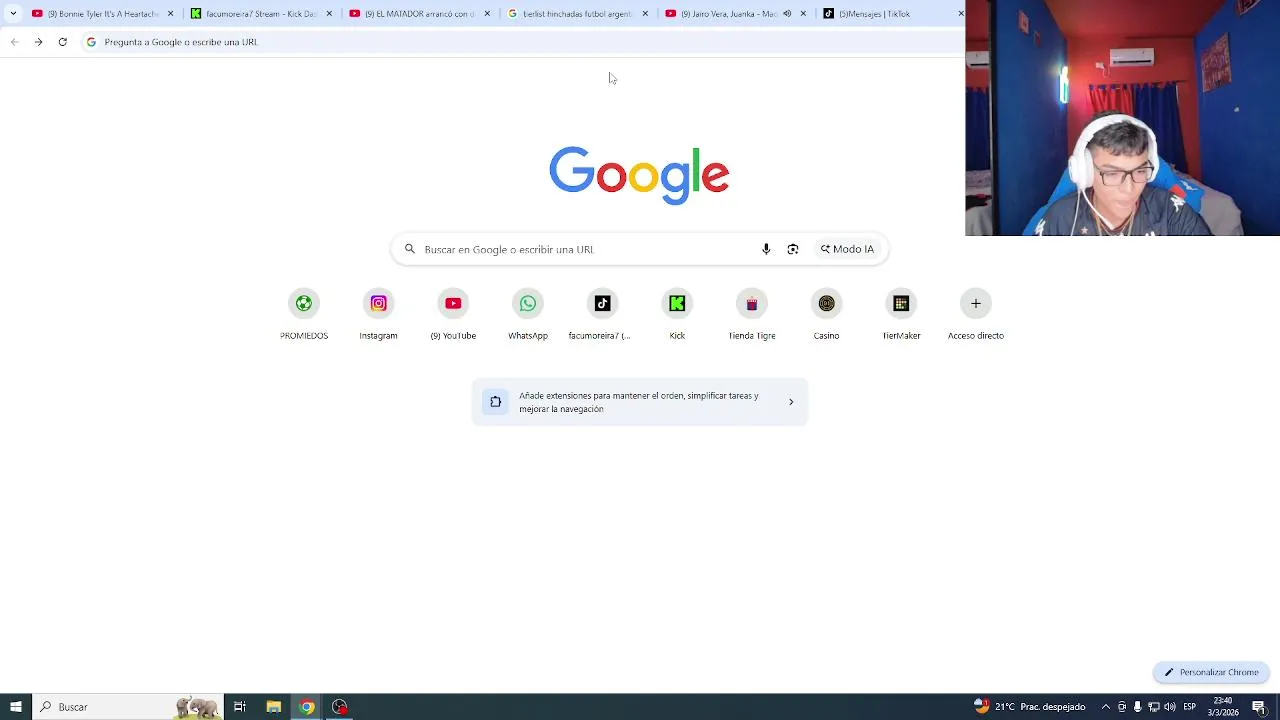The width and height of the screenshot is (1280, 720).
Task: Switch to the Bonnie Tyler YouTube tab
Action: (x=103, y=14)
